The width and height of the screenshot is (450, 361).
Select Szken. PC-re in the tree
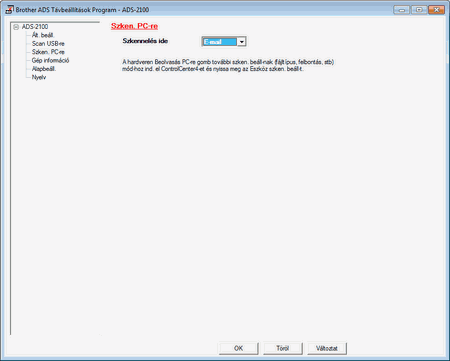[x=48, y=52]
